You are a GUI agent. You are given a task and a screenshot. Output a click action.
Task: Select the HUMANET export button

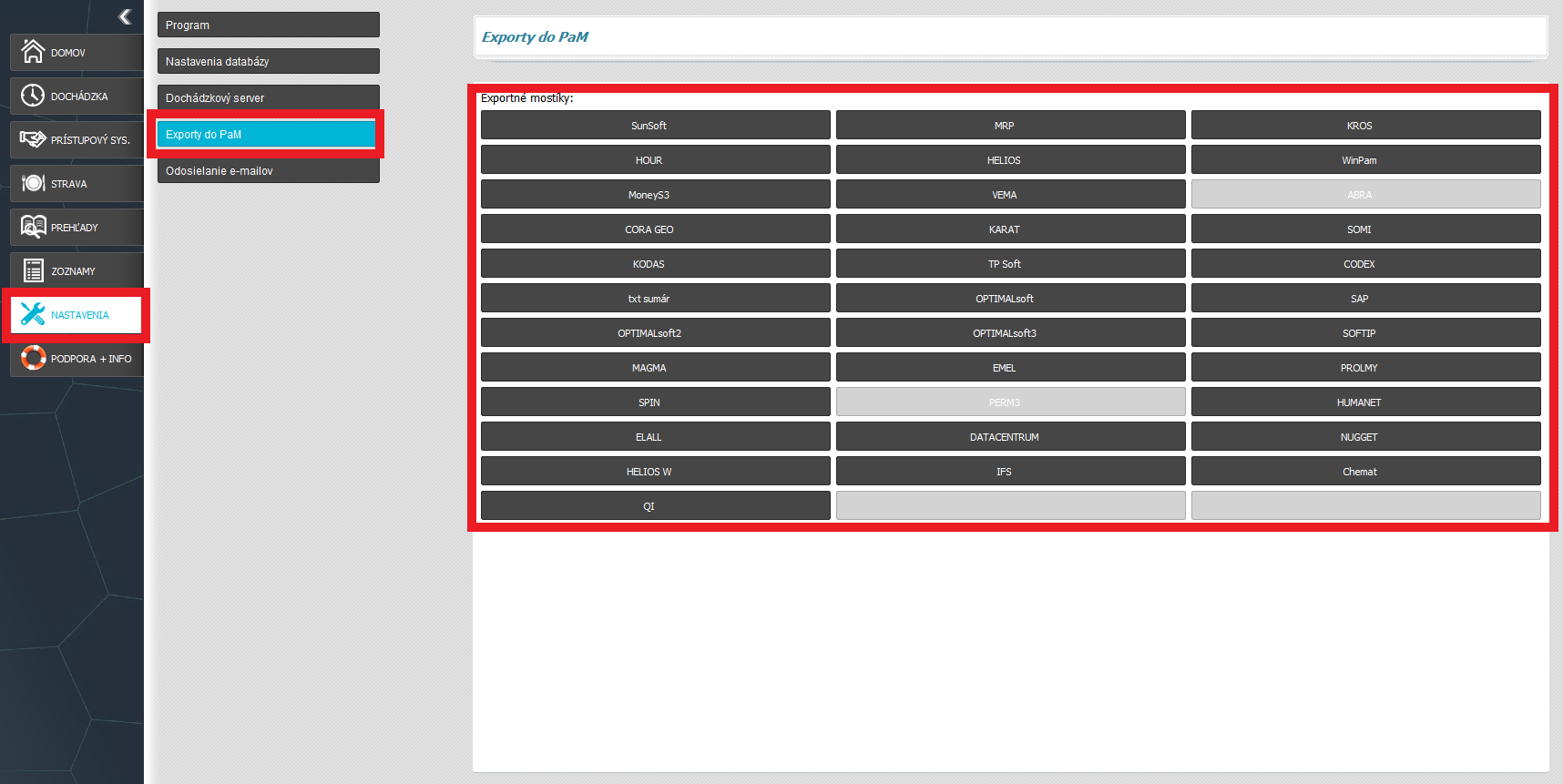(1366, 402)
